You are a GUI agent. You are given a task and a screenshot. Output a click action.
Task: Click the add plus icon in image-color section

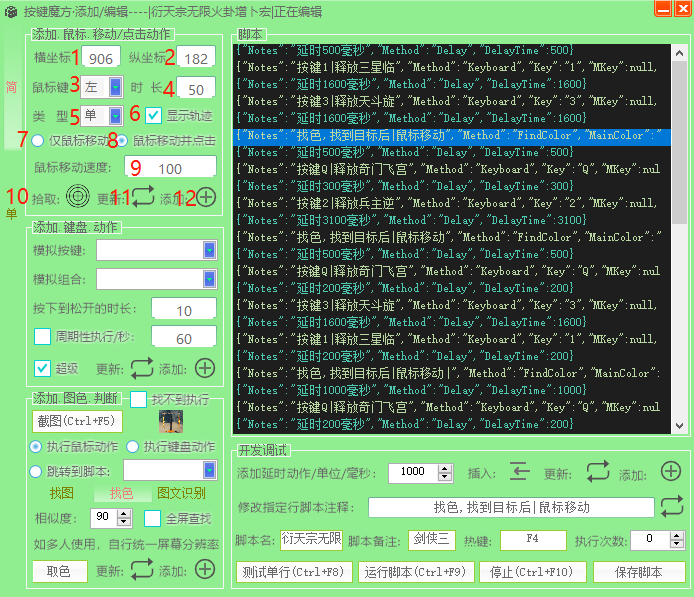coord(205,570)
